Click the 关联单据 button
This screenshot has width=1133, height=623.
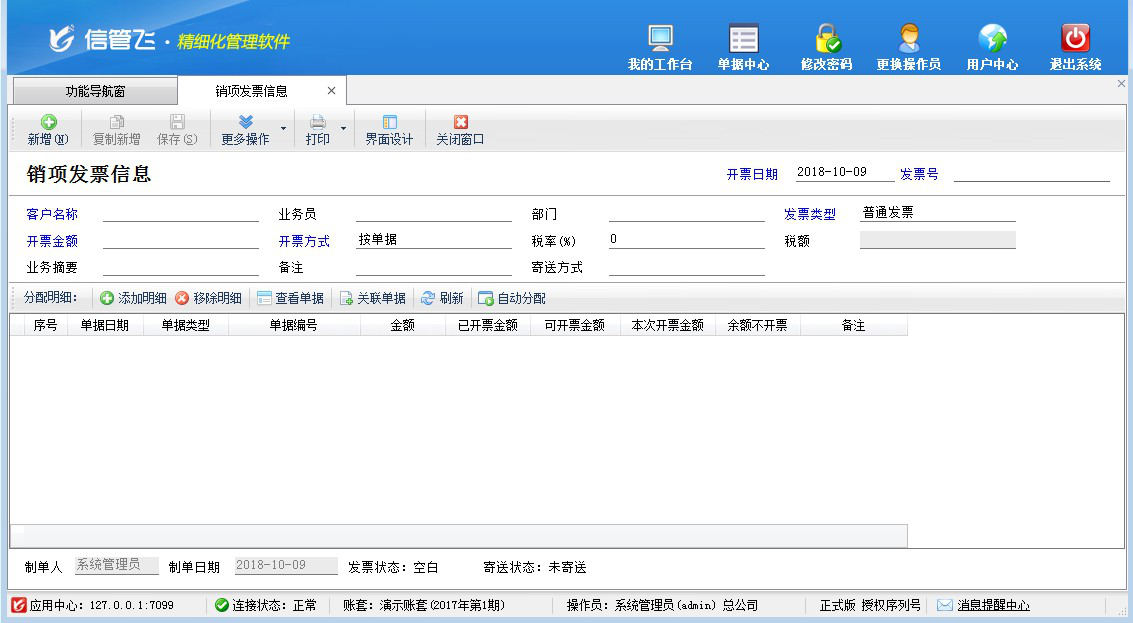372,298
